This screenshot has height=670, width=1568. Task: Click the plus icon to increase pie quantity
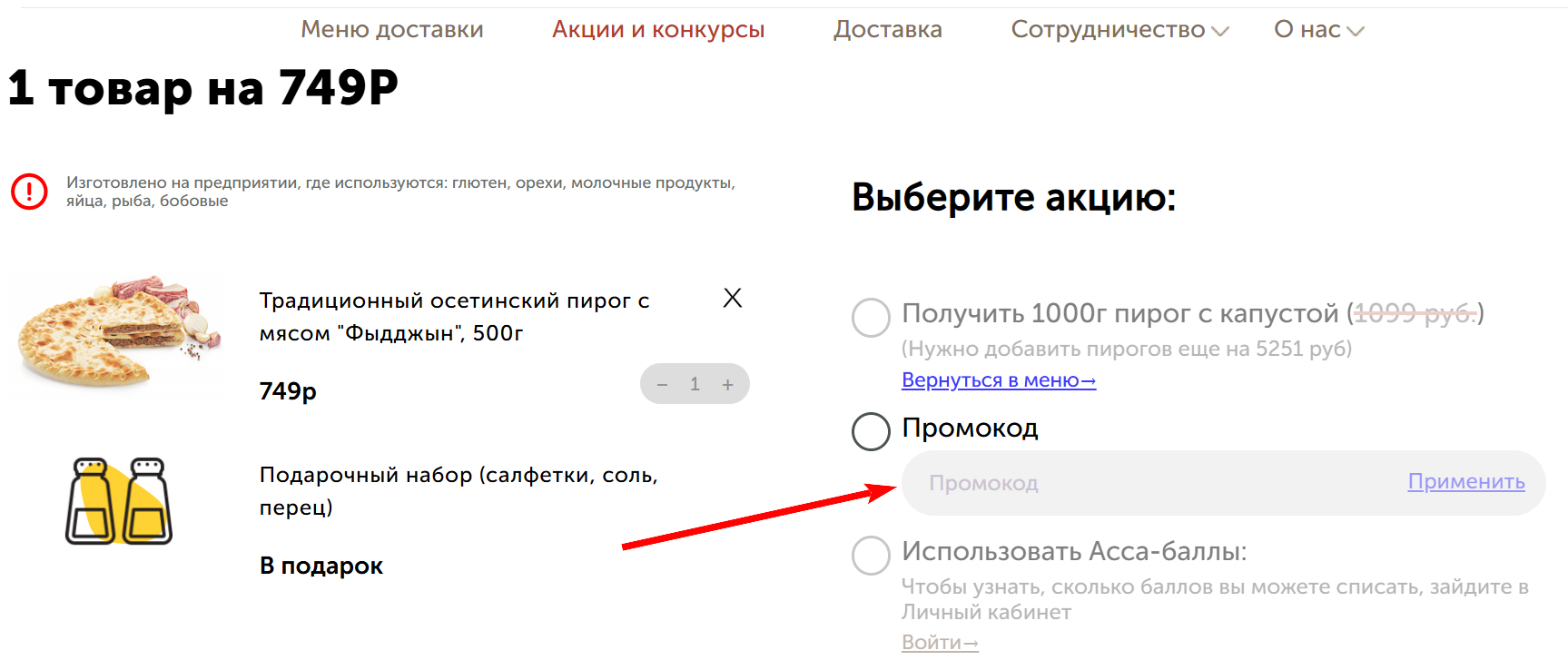726,384
